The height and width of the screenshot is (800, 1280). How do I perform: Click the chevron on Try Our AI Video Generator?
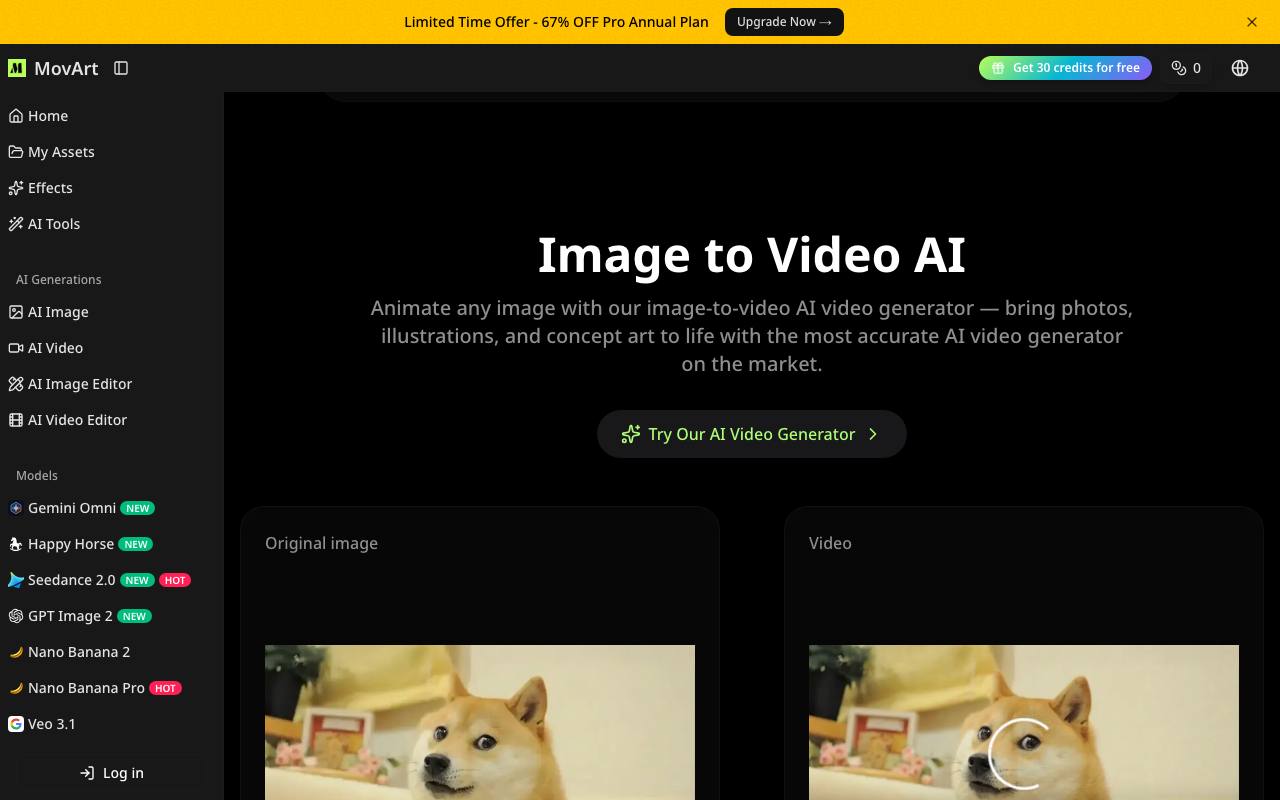click(873, 434)
